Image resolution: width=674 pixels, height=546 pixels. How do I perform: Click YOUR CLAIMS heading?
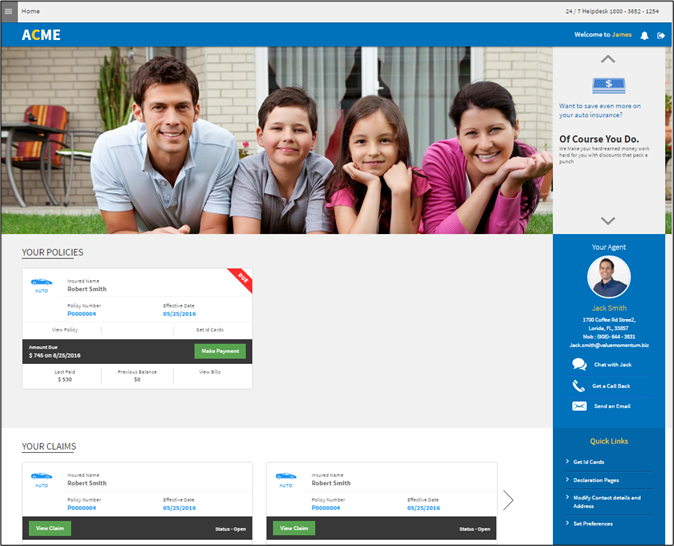click(x=49, y=446)
